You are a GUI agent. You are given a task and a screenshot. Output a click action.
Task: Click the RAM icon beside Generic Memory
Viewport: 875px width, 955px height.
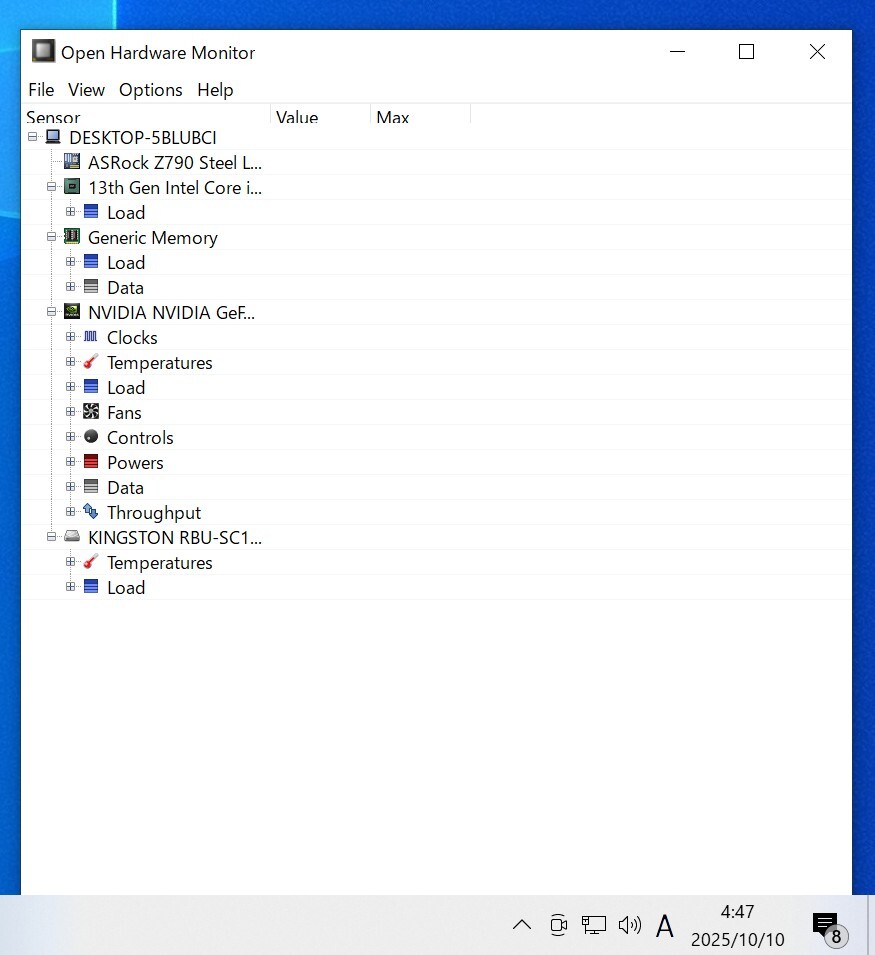72,236
